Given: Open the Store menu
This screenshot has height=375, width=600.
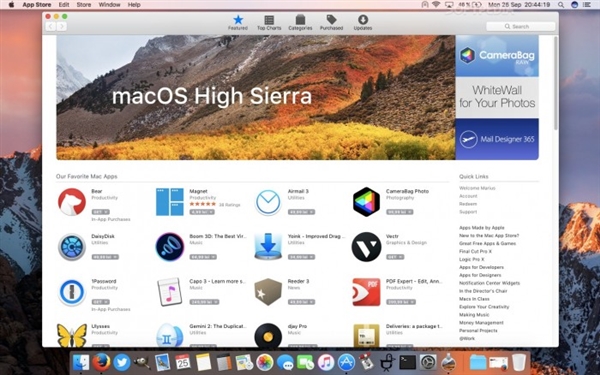Looking at the screenshot, I should (x=84, y=5).
